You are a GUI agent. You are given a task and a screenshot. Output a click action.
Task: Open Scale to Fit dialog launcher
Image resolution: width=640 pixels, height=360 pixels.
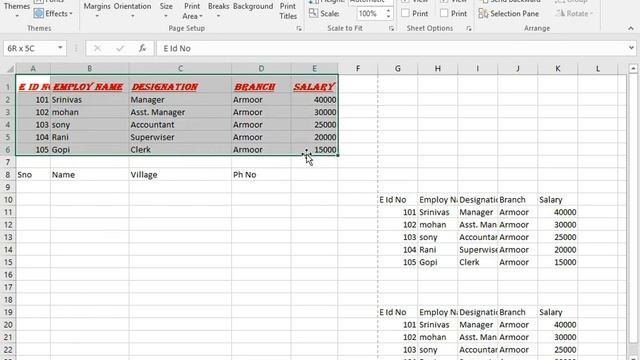391,29
